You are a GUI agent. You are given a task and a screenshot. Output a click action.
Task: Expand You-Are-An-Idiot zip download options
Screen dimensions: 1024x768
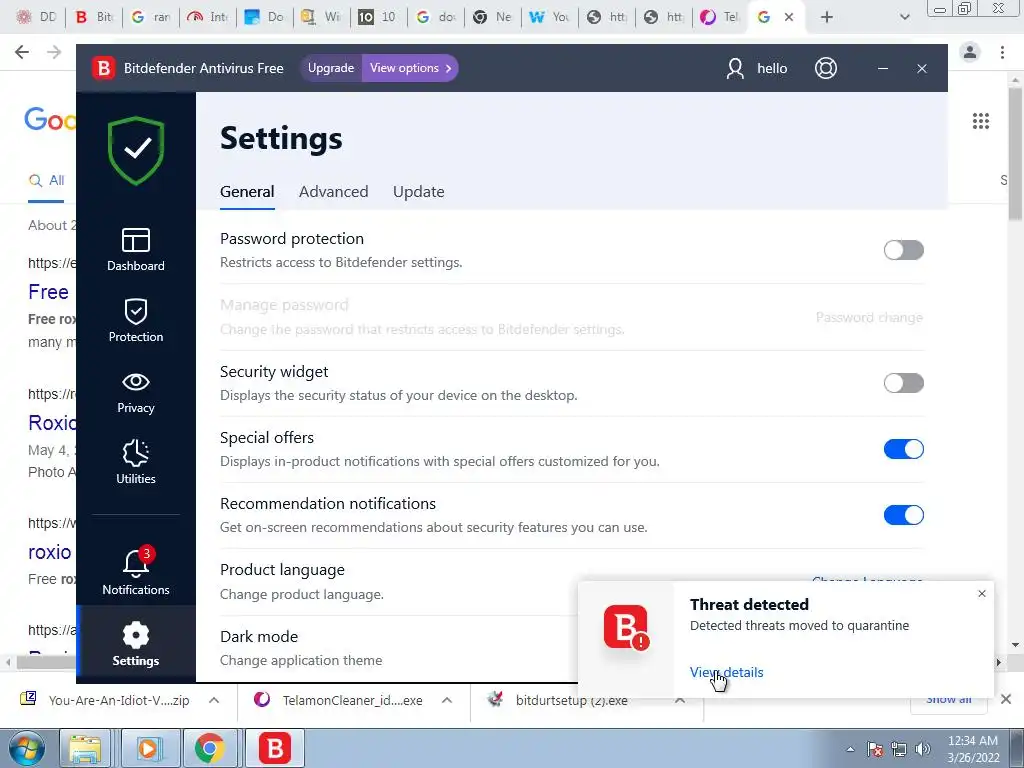pos(214,700)
